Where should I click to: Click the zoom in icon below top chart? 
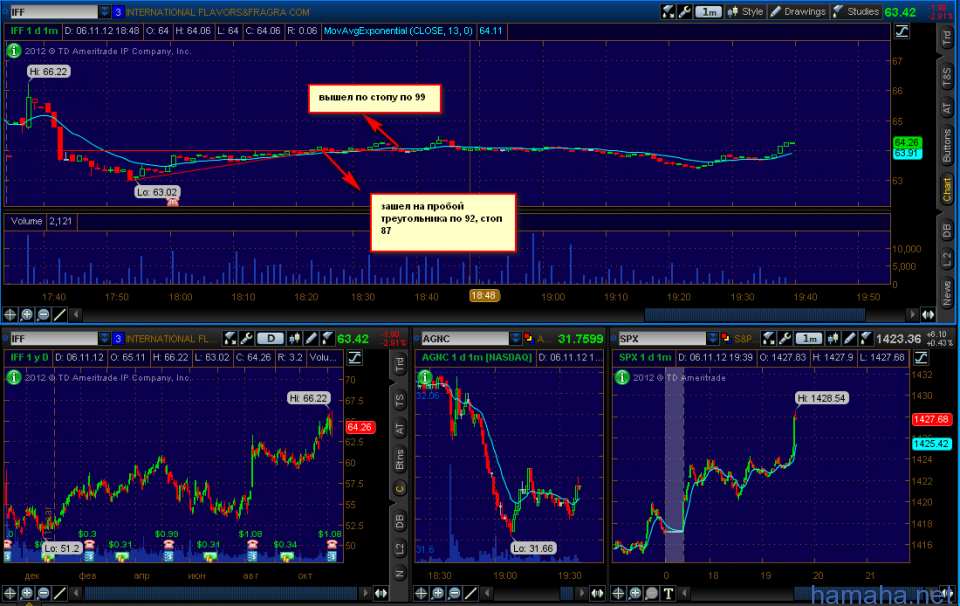pyautogui.click(x=29, y=314)
